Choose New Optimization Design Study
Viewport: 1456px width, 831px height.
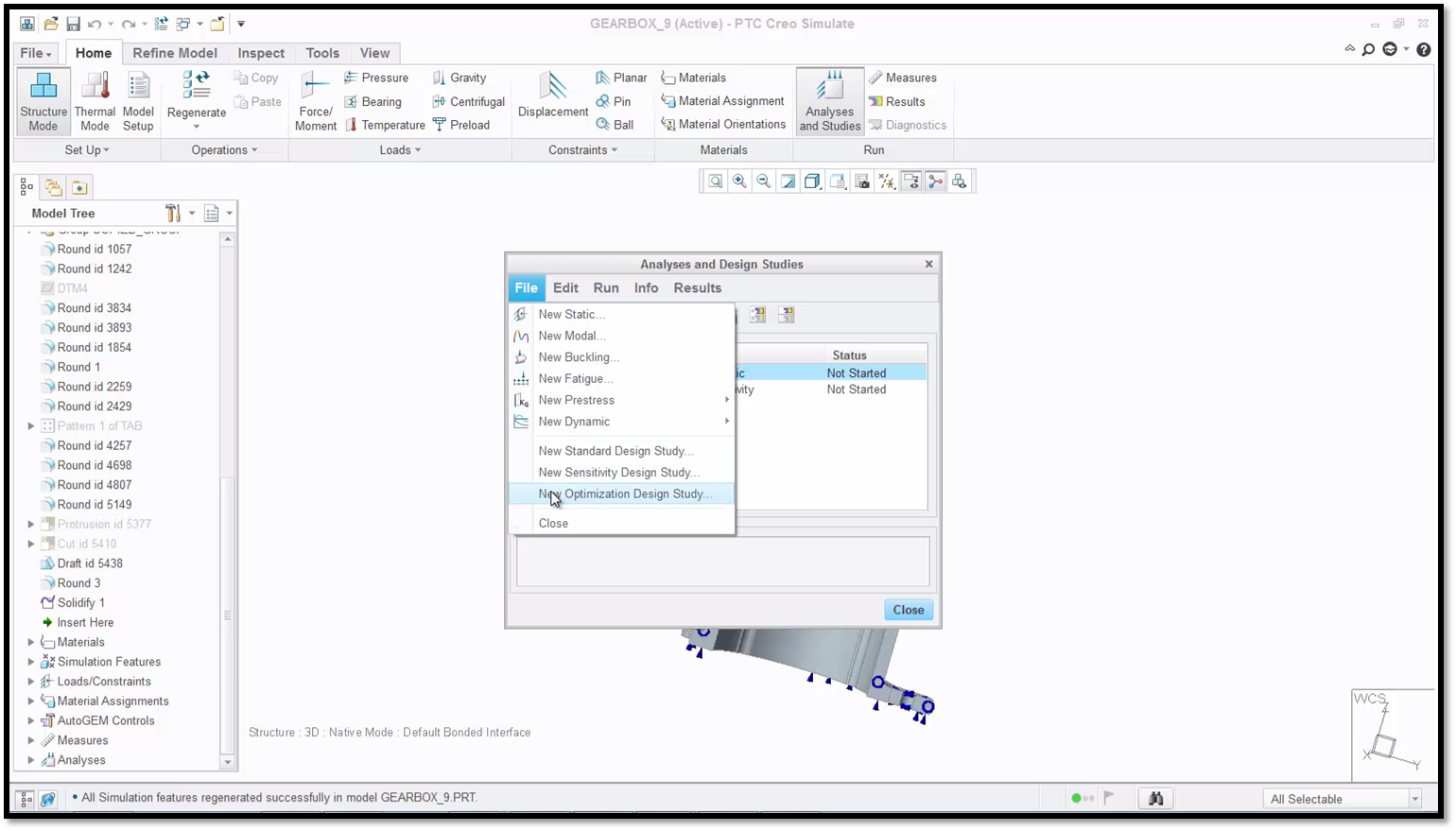(622, 494)
